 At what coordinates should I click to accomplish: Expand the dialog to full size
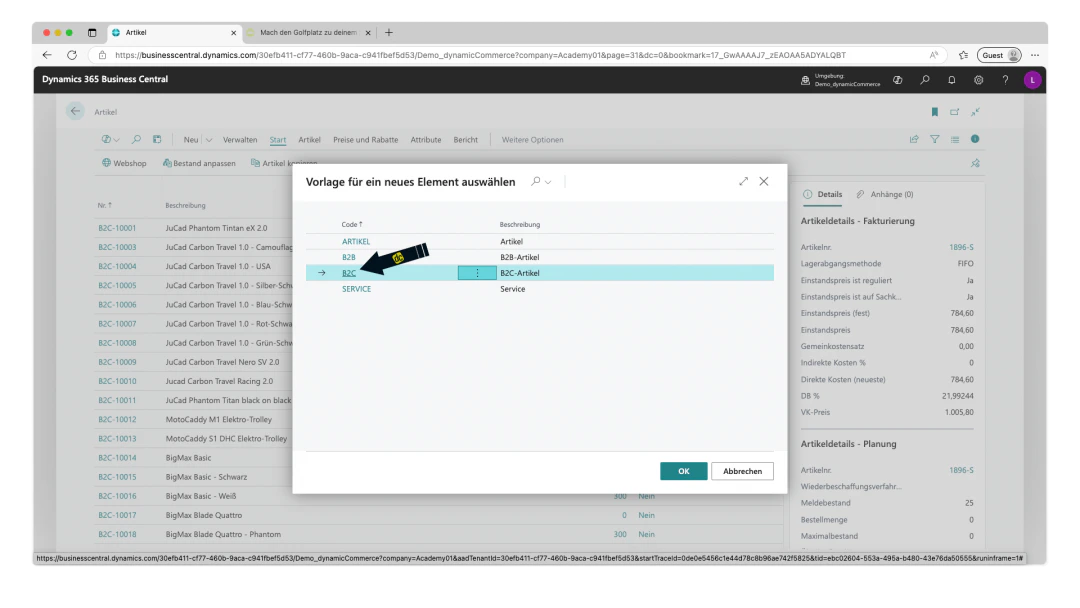(x=743, y=181)
